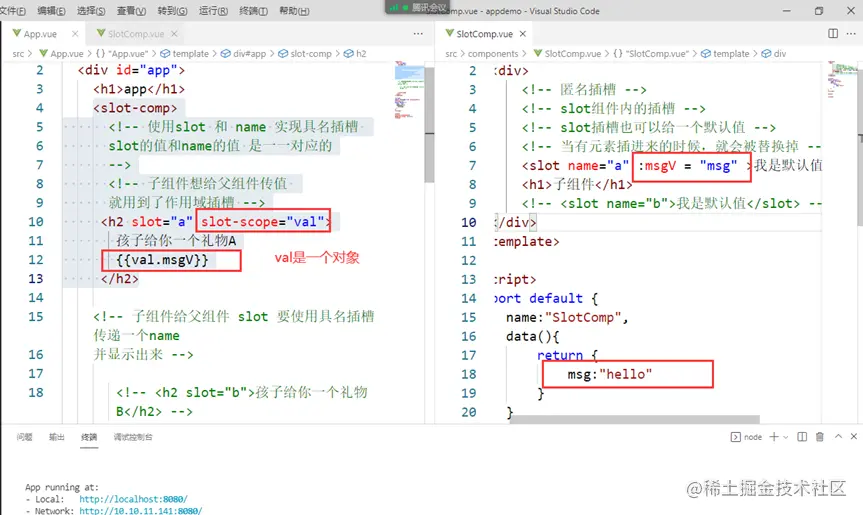863x515 pixels.
Task: Select SlotComp.vue tab in right editor group
Action: click(x=484, y=34)
